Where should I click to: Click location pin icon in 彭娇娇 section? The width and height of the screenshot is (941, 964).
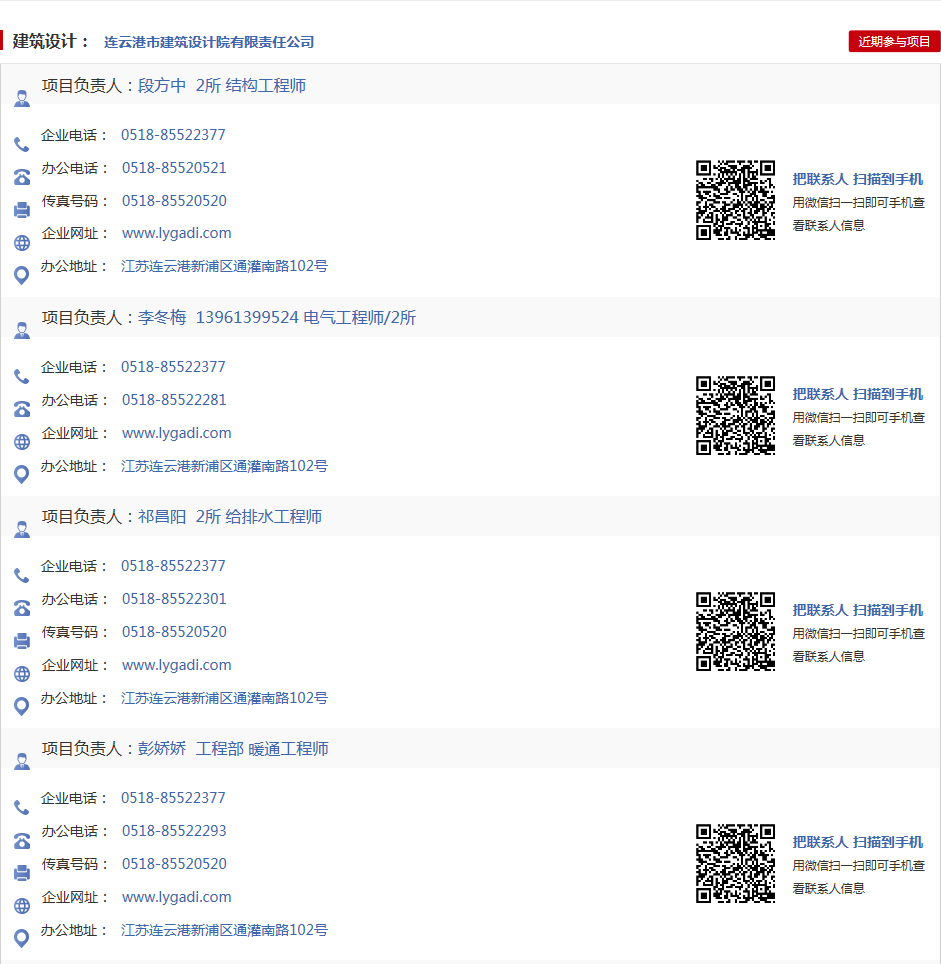[22, 938]
